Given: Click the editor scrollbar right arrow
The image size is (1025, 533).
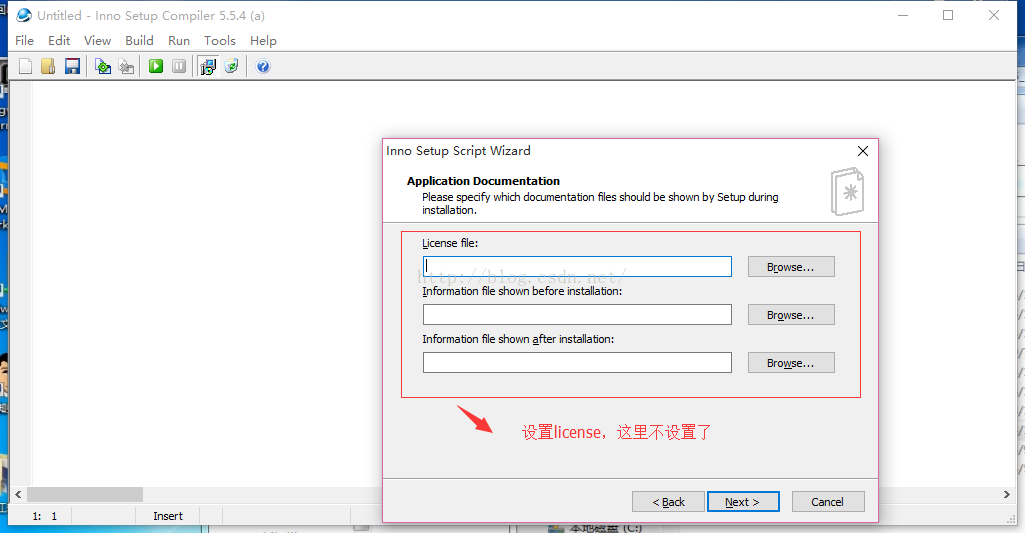Looking at the screenshot, I should tap(1007, 494).
